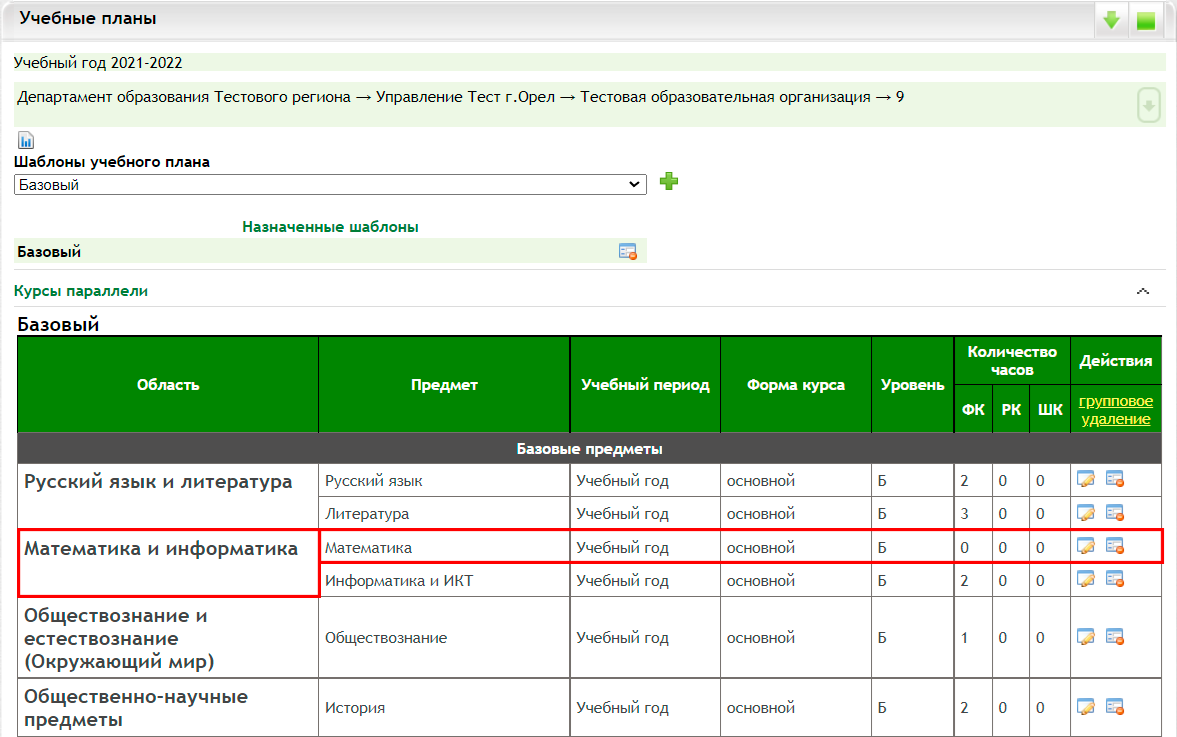The image size is (1177, 737).
Task: Edit the Русский язык course row
Action: 1086,481
